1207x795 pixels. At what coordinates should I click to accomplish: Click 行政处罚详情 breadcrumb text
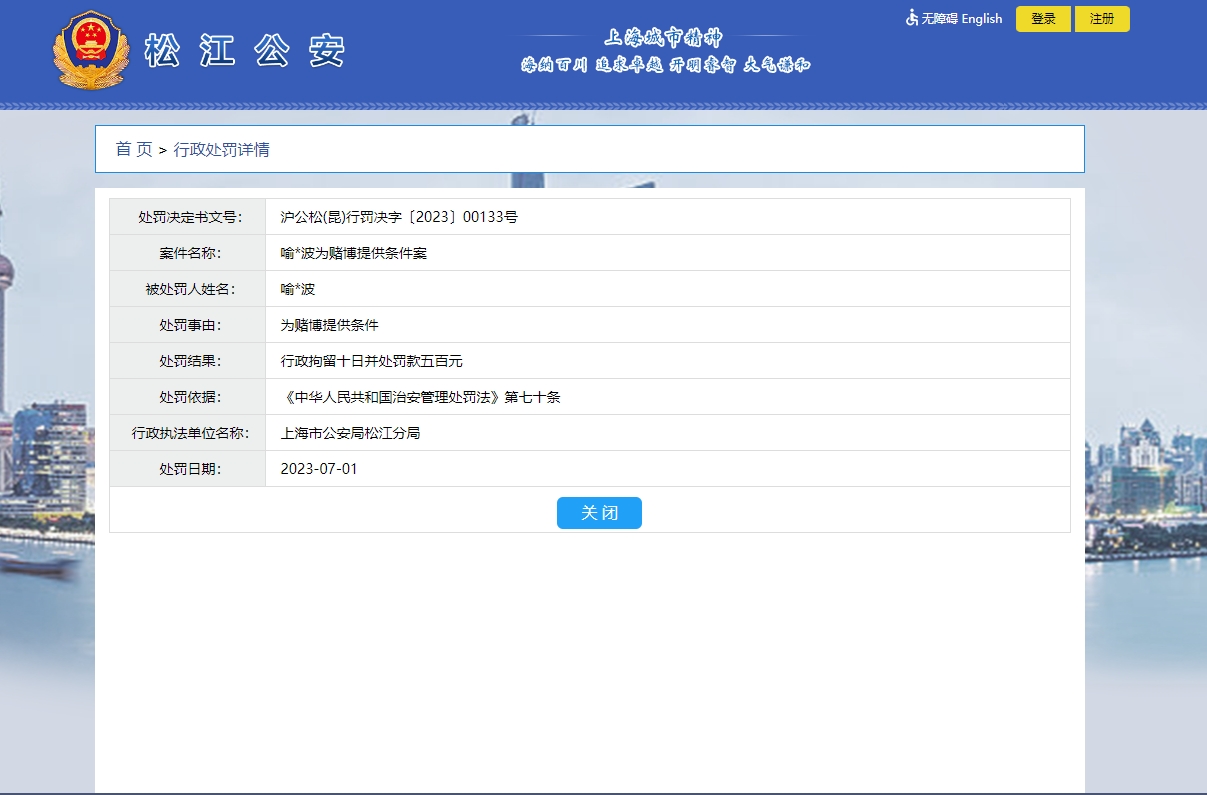[x=222, y=150]
